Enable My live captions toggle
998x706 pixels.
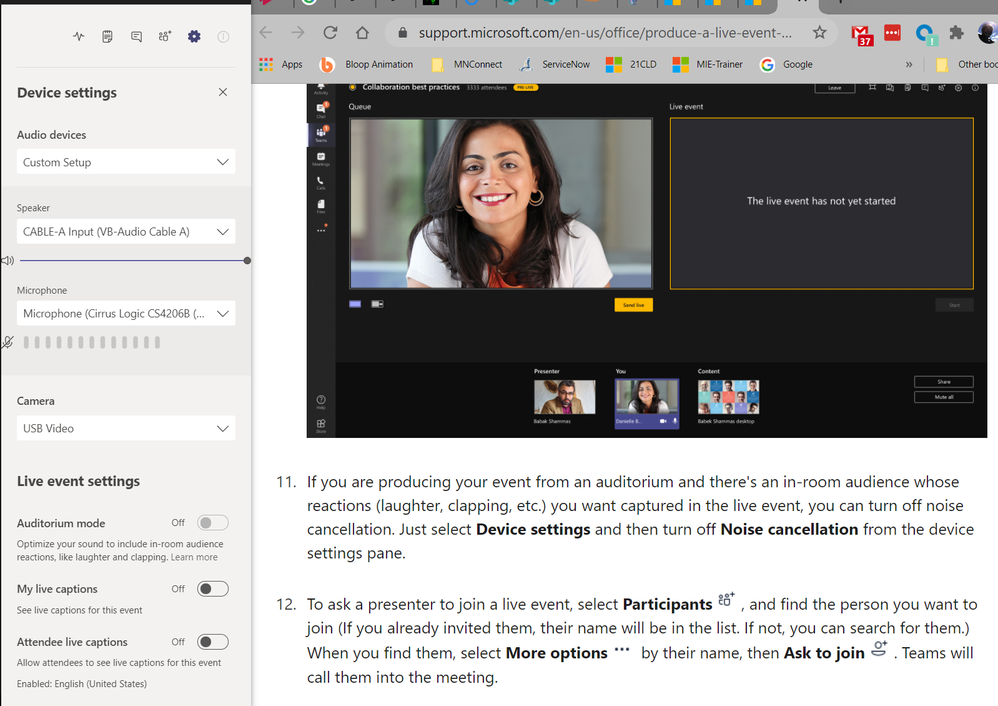[212, 589]
